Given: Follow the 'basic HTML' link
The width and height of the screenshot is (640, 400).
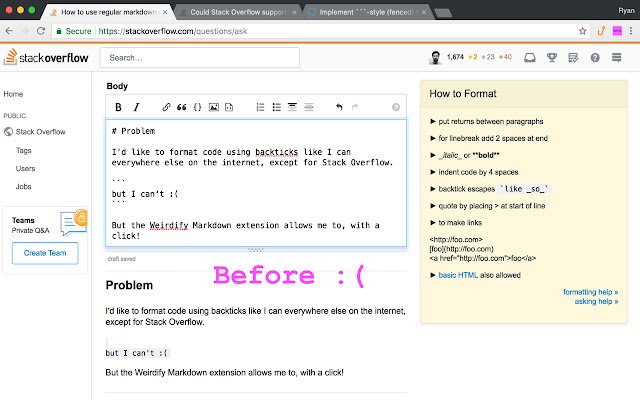Looking at the screenshot, I should click(458, 275).
